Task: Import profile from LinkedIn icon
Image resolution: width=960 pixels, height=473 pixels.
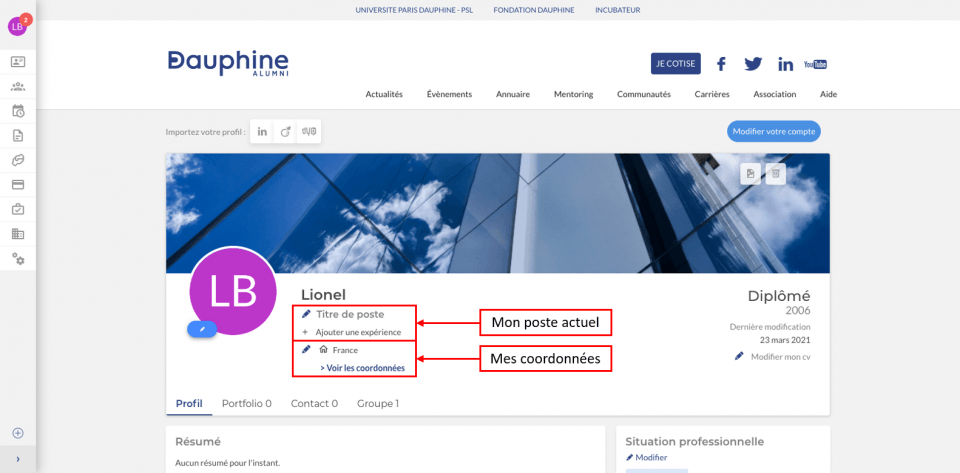Action: (x=262, y=132)
